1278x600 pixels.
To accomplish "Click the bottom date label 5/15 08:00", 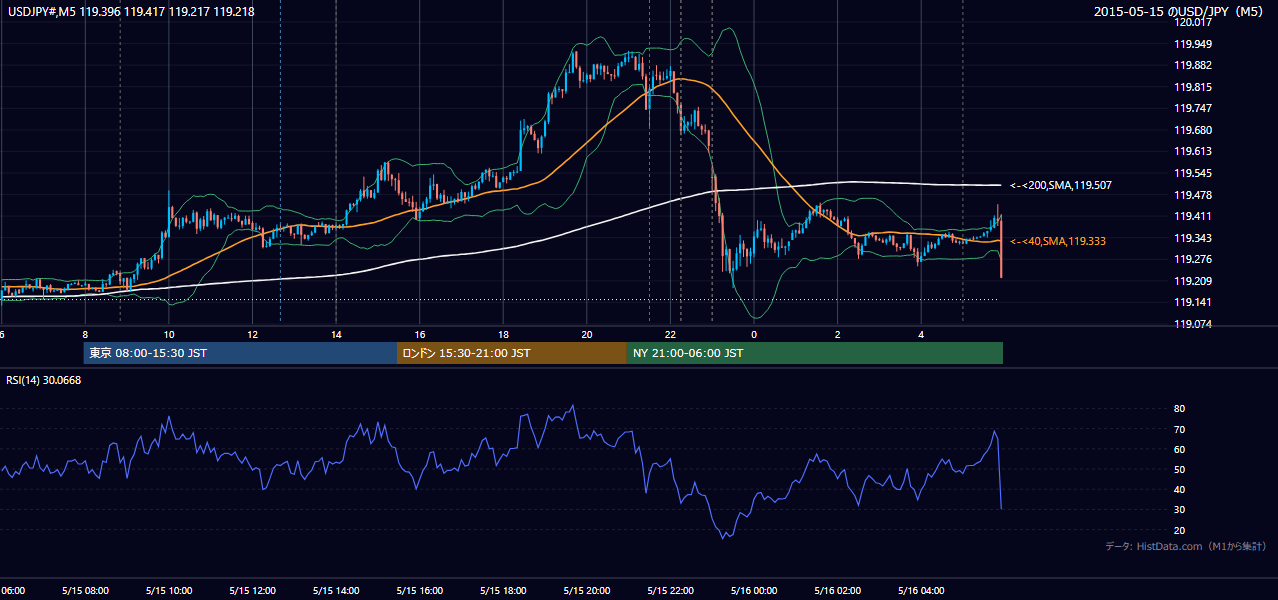I will 85,590.
